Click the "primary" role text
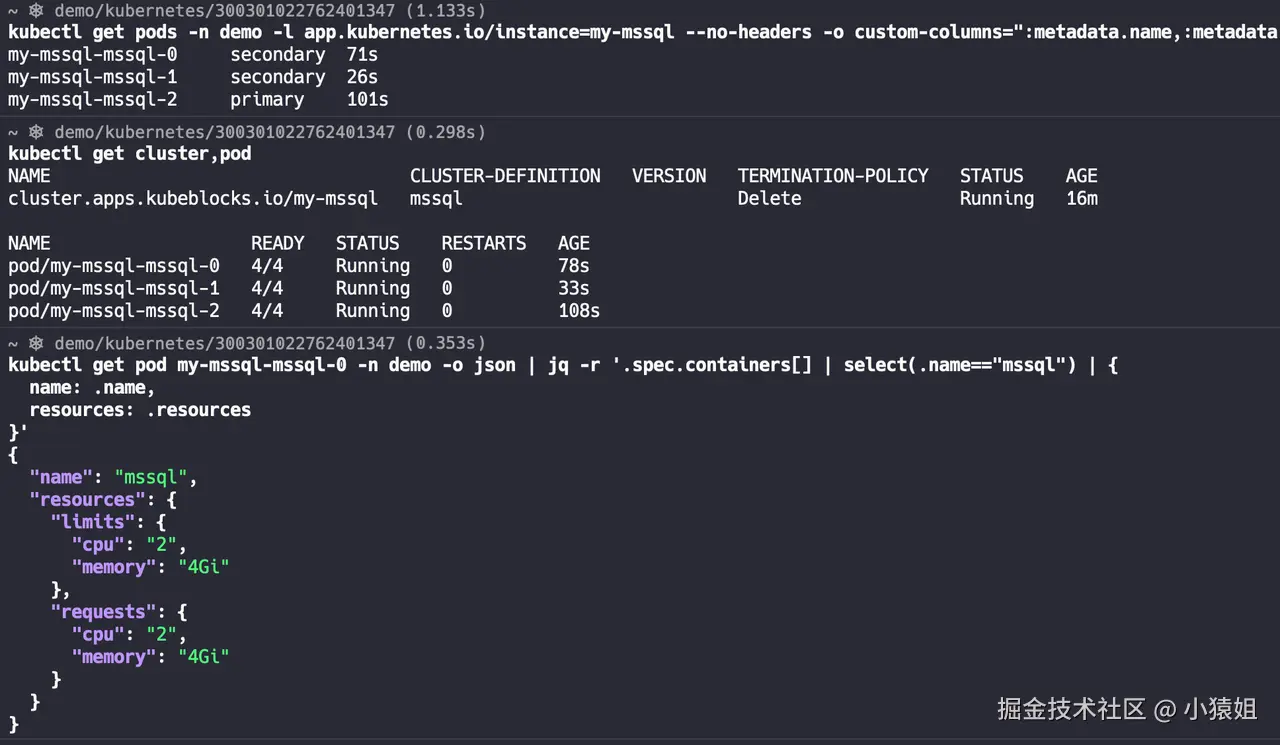The width and height of the screenshot is (1280, 745). click(267, 100)
